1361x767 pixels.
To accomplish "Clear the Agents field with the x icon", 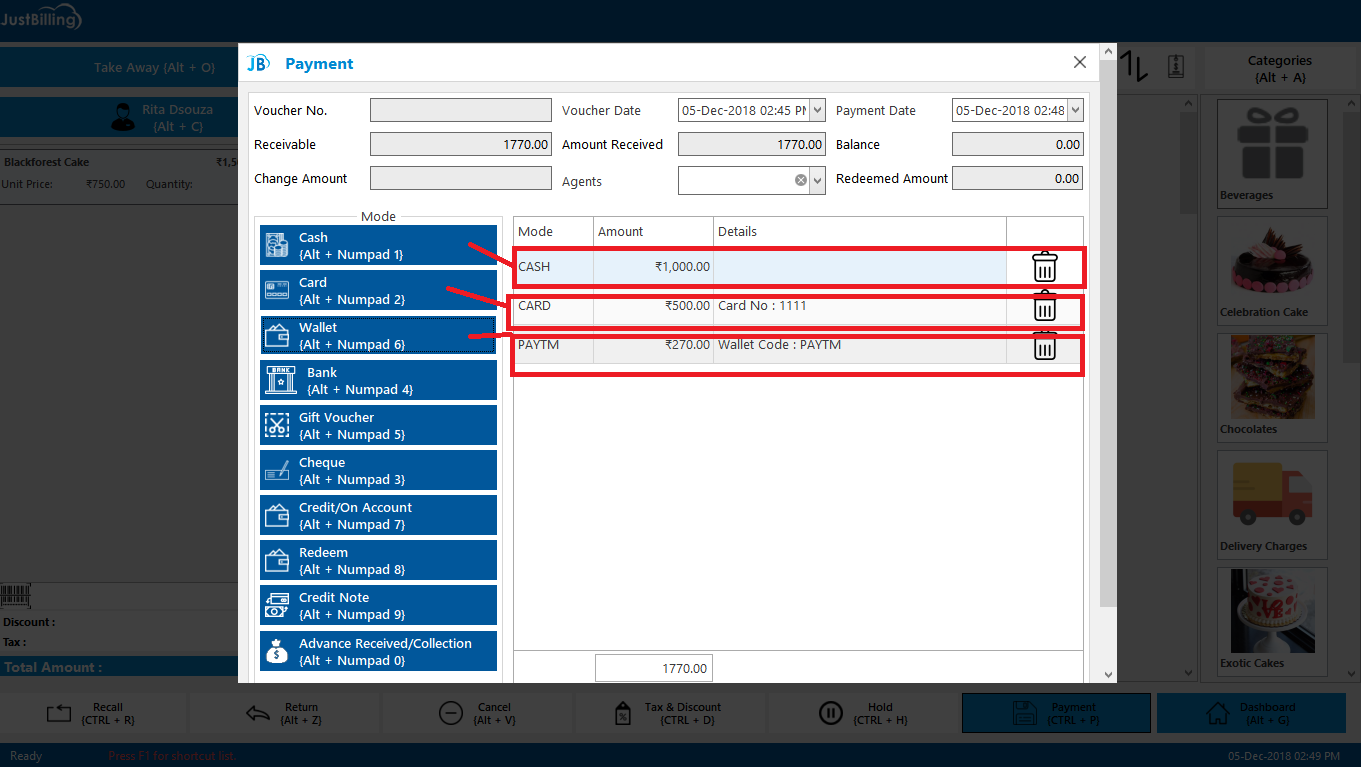I will (801, 180).
